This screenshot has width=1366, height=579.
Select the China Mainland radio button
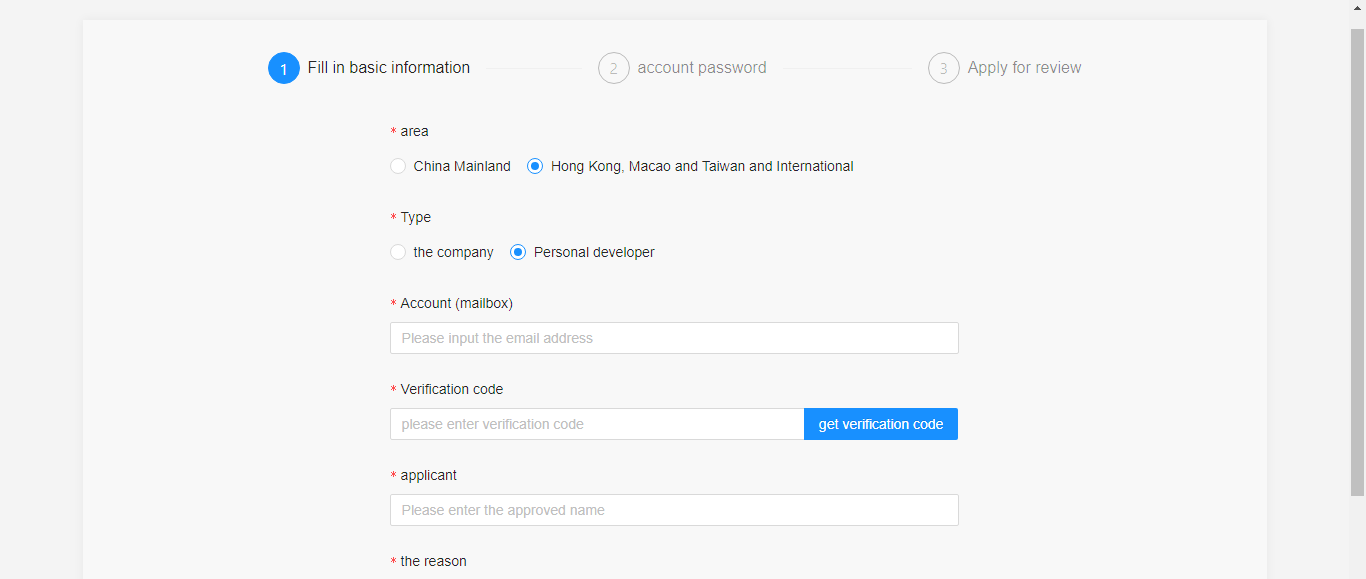[x=398, y=166]
